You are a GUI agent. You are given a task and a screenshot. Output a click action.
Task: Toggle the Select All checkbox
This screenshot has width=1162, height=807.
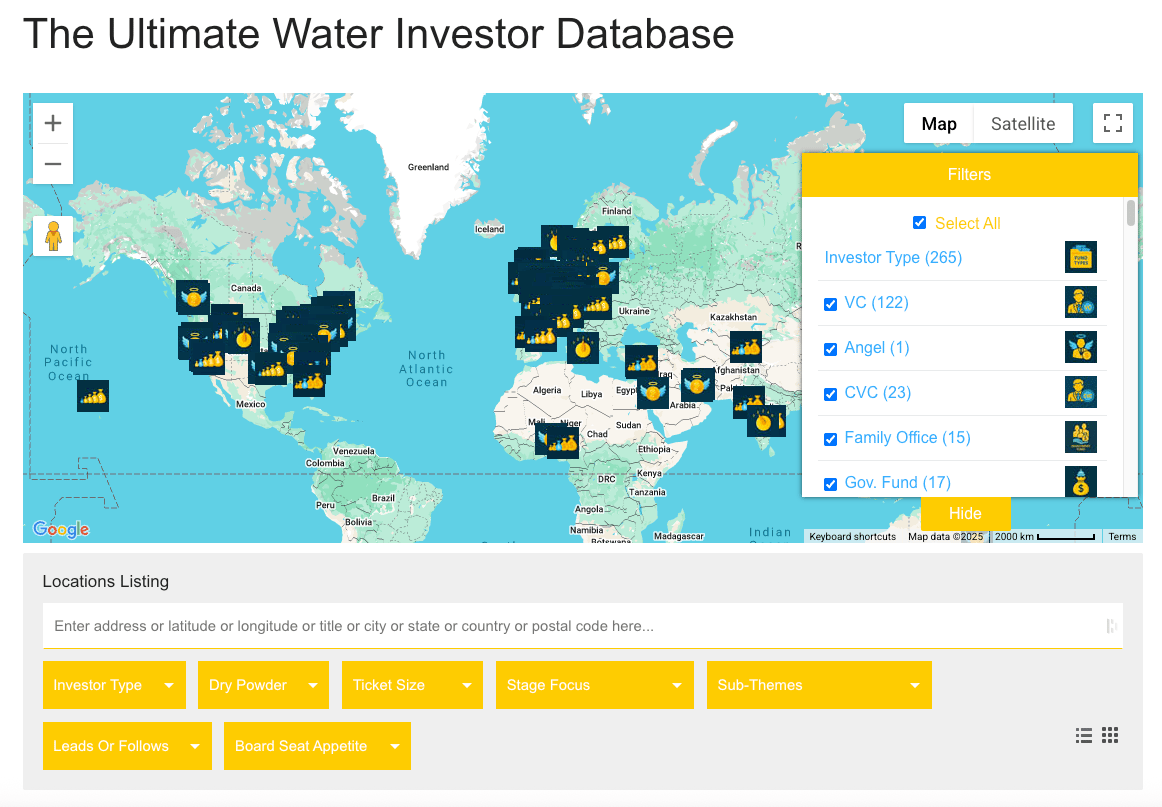[920, 222]
